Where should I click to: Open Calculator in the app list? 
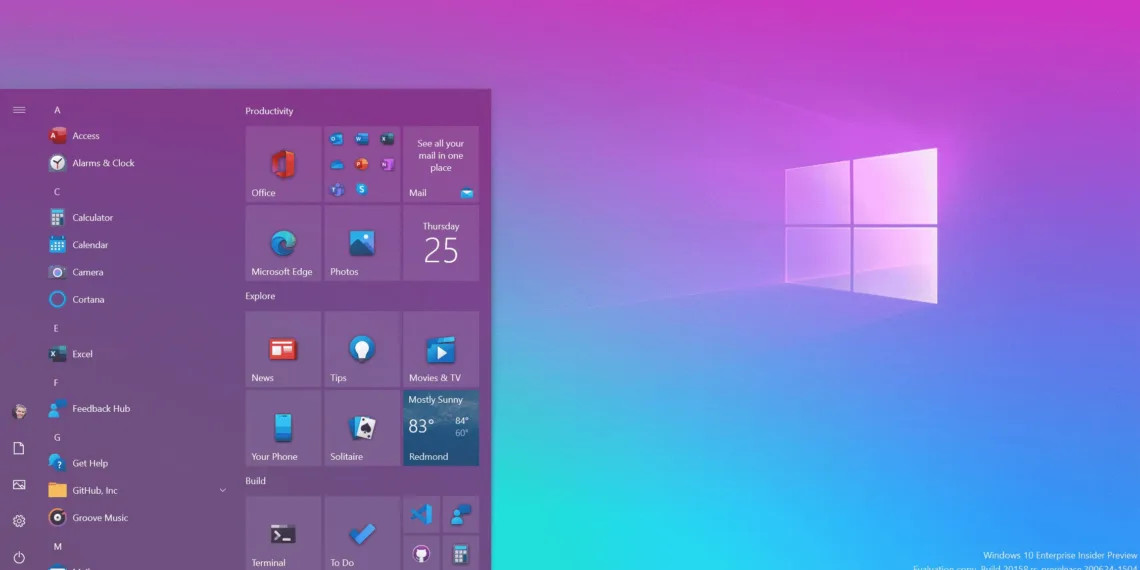138,217
